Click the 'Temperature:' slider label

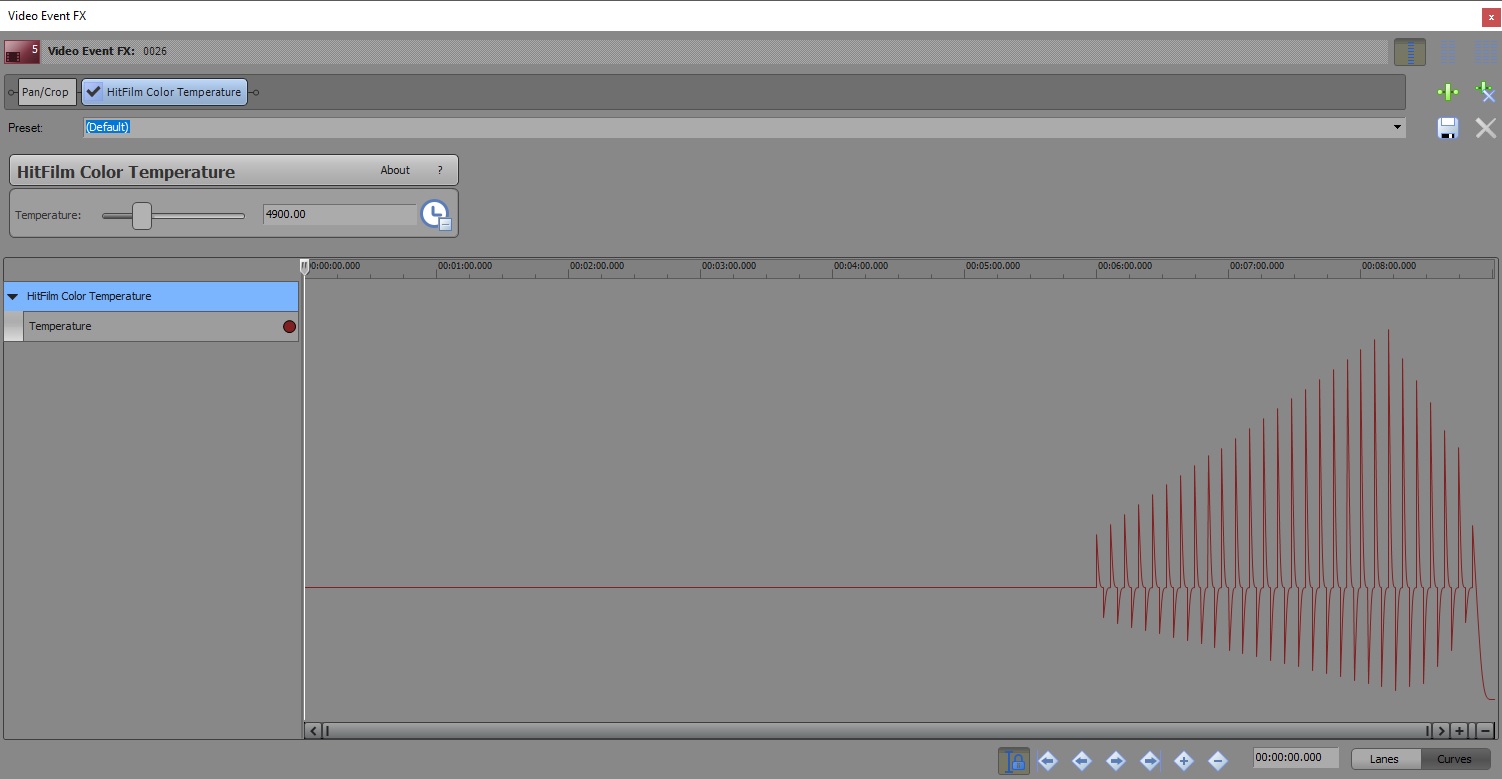[48, 215]
